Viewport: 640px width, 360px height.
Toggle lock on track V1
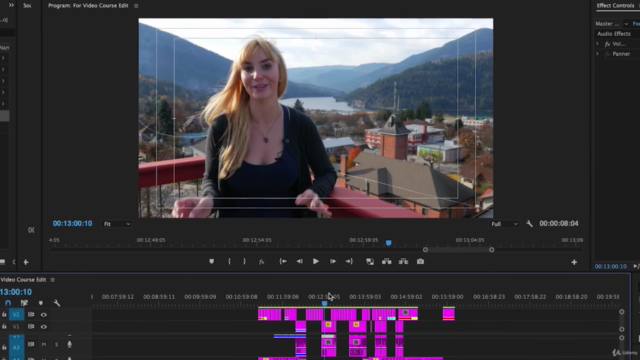4,327
